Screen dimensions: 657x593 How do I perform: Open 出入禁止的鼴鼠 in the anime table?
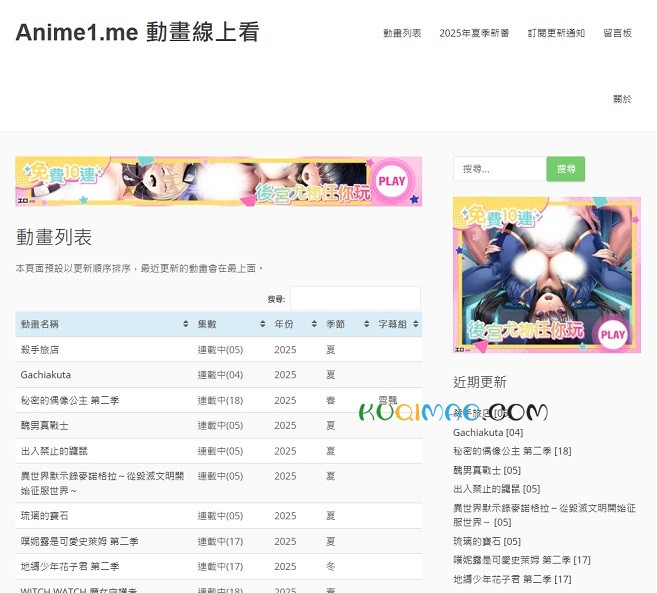click(54, 451)
